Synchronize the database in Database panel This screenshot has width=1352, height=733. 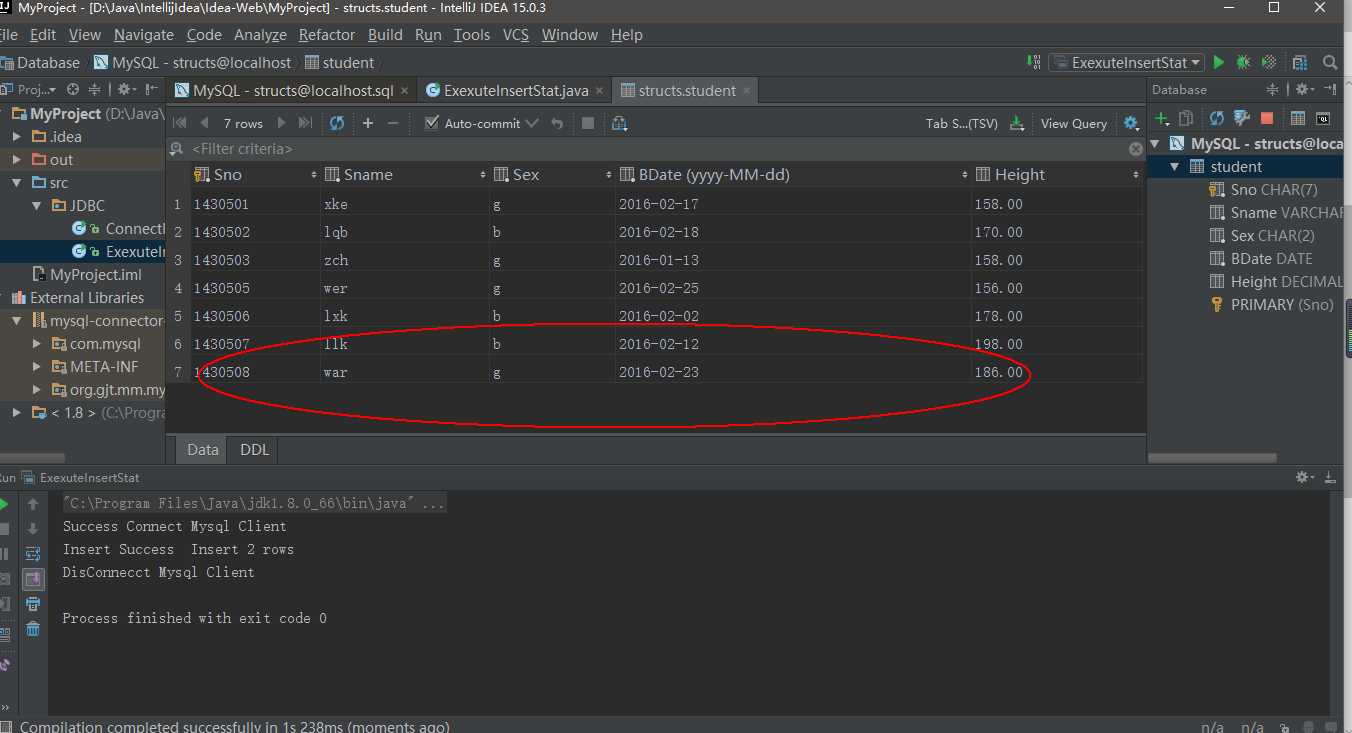tap(1217, 118)
